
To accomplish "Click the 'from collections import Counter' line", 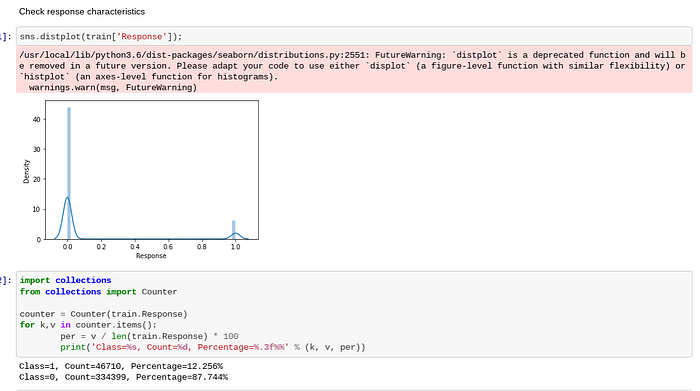I will [x=98, y=292].
